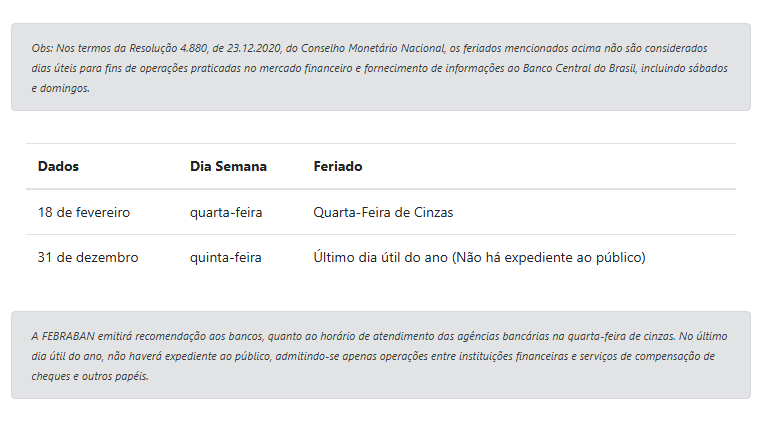Click "cheques e outros papéis" text
This screenshot has height=423, width=767.
[x=90, y=377]
